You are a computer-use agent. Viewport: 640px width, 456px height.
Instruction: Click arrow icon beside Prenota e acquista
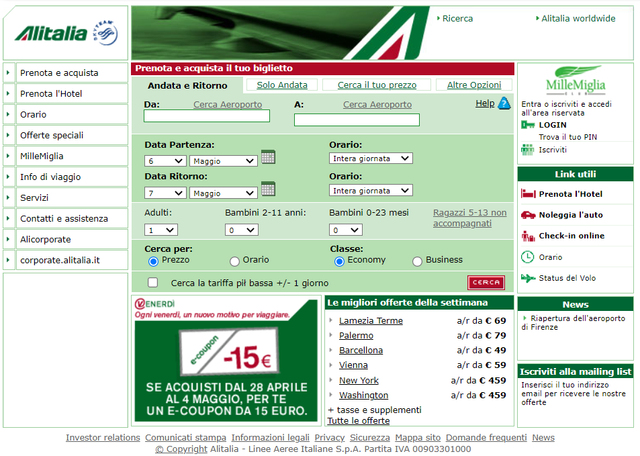pyautogui.click(x=8, y=73)
